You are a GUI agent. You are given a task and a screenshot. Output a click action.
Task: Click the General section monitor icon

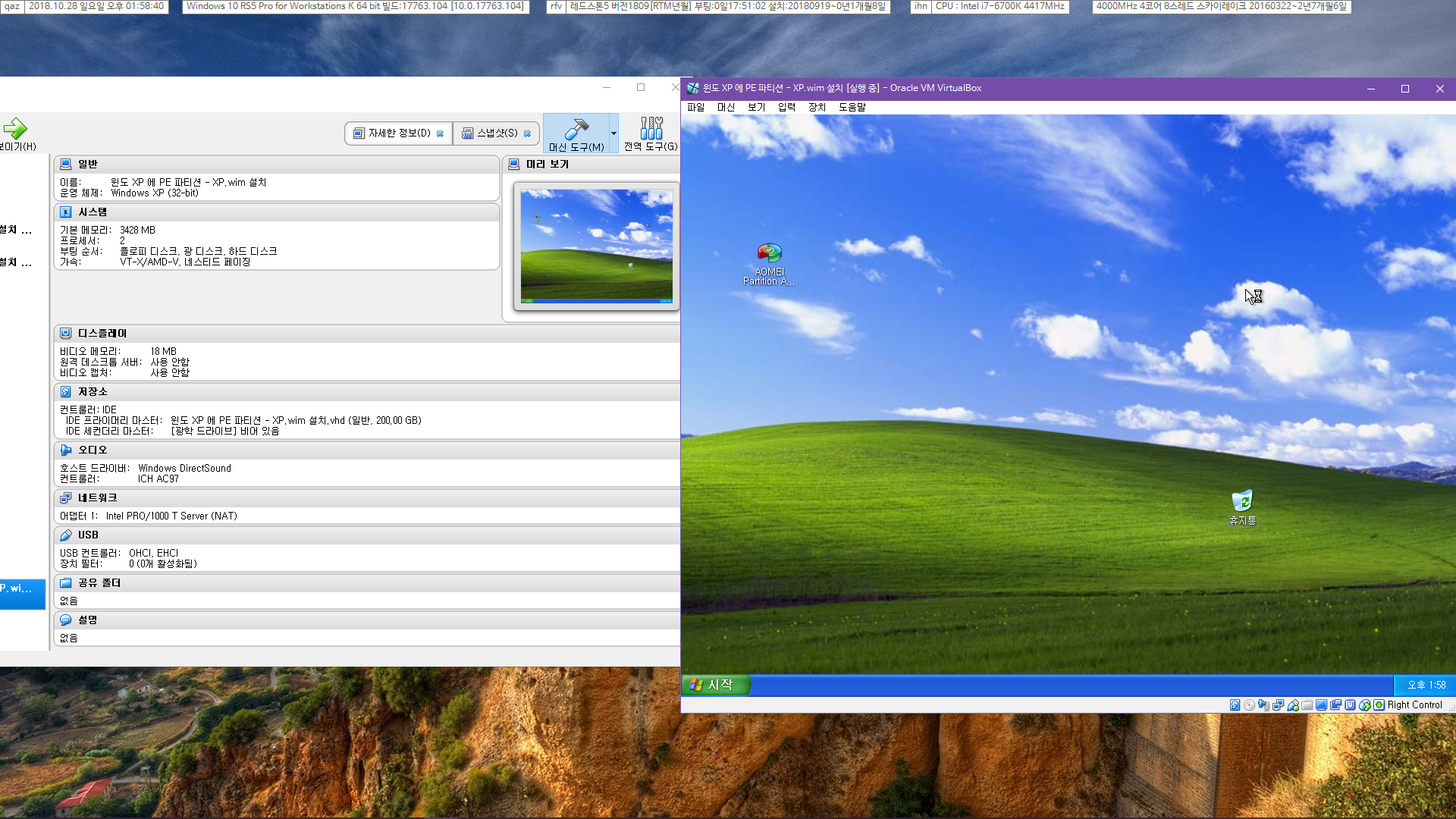(x=66, y=164)
